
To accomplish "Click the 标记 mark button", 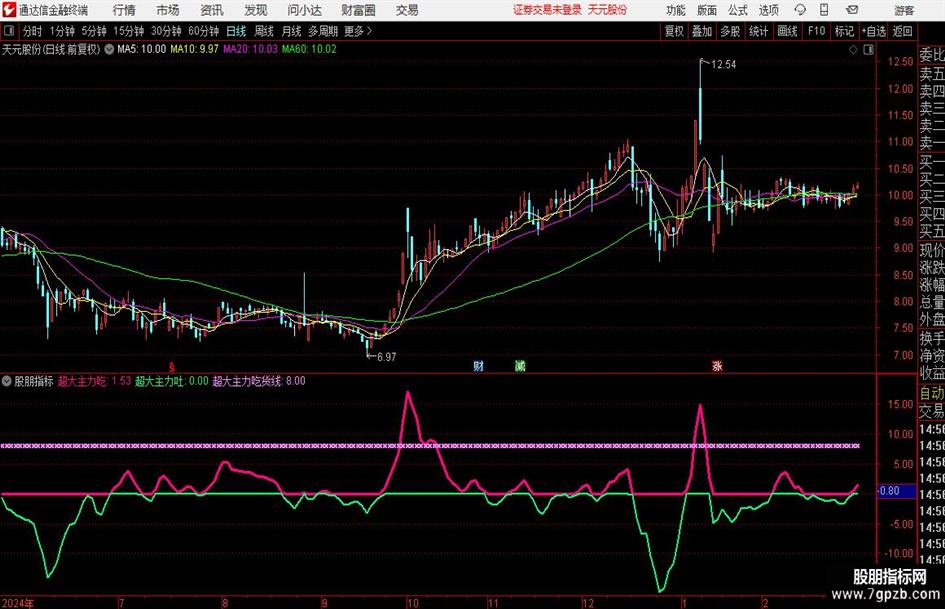I will (844, 31).
